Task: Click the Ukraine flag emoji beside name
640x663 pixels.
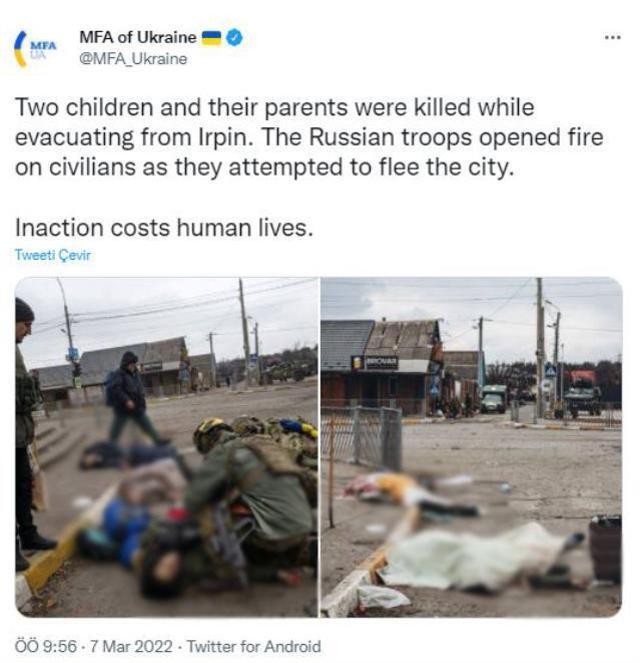Action: (x=211, y=38)
